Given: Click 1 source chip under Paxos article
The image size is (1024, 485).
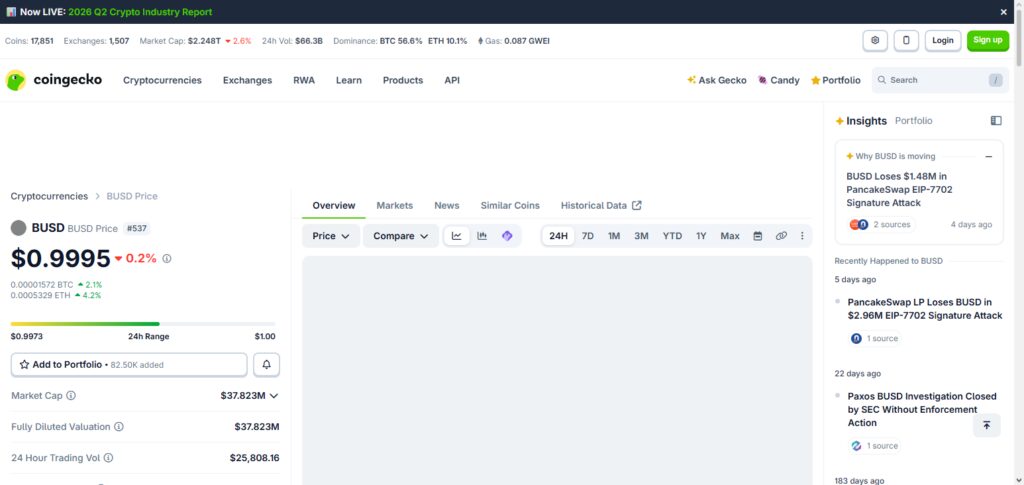Looking at the screenshot, I should pyautogui.click(x=875, y=446).
